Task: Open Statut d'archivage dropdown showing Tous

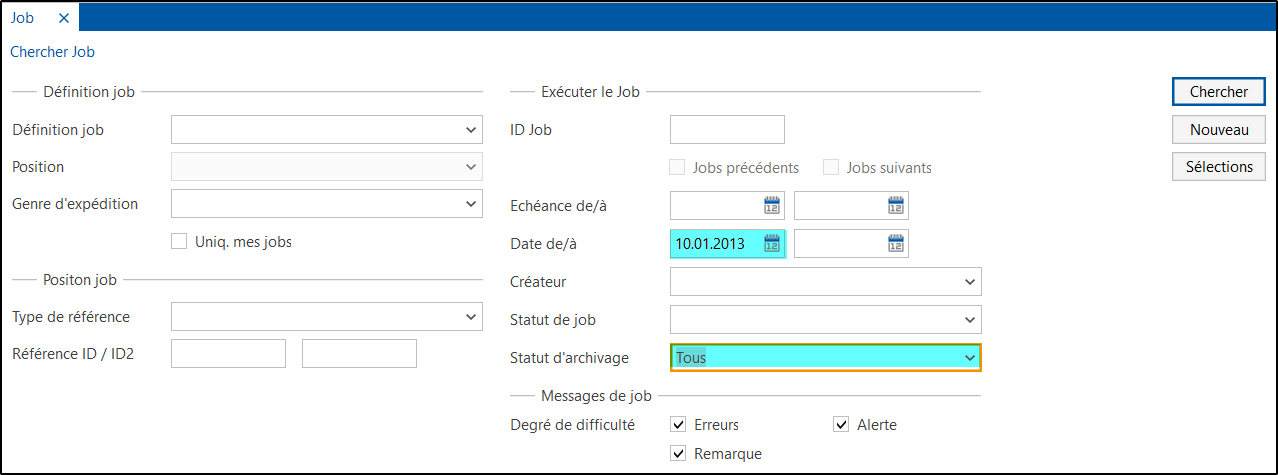Action: 826,357
